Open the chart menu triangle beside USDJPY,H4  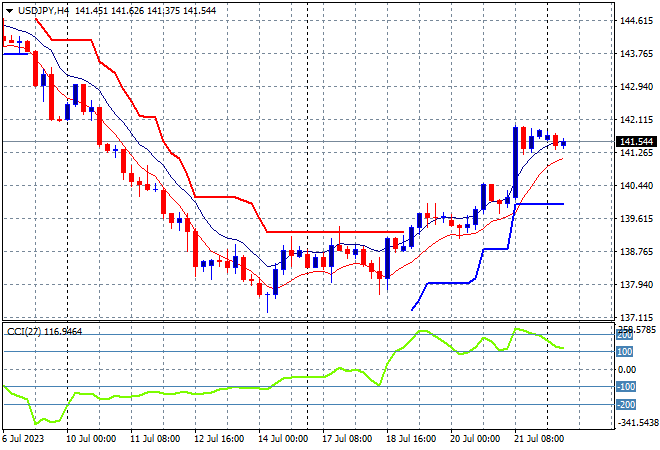click(x=9, y=11)
